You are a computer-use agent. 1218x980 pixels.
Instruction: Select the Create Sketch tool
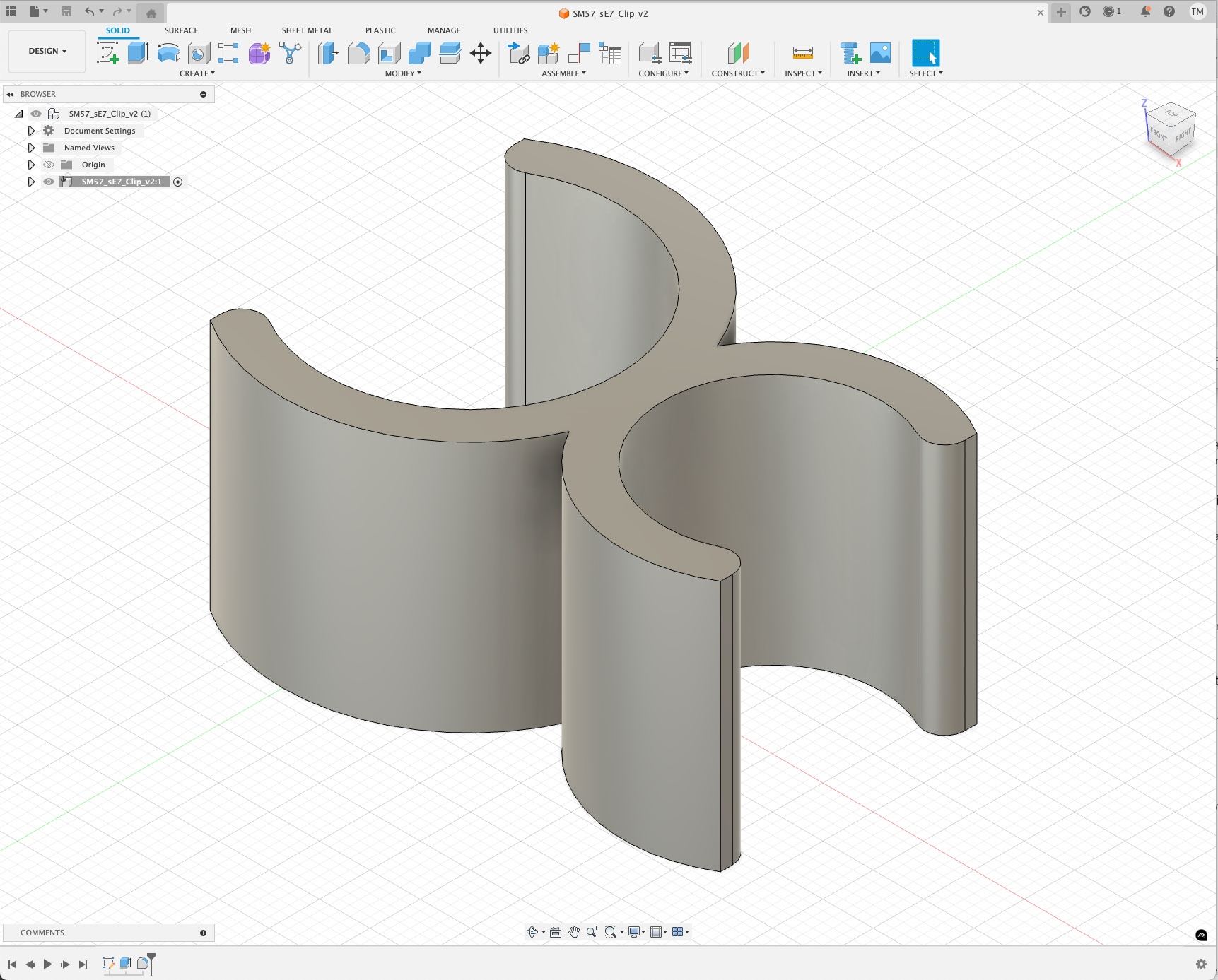click(x=107, y=53)
